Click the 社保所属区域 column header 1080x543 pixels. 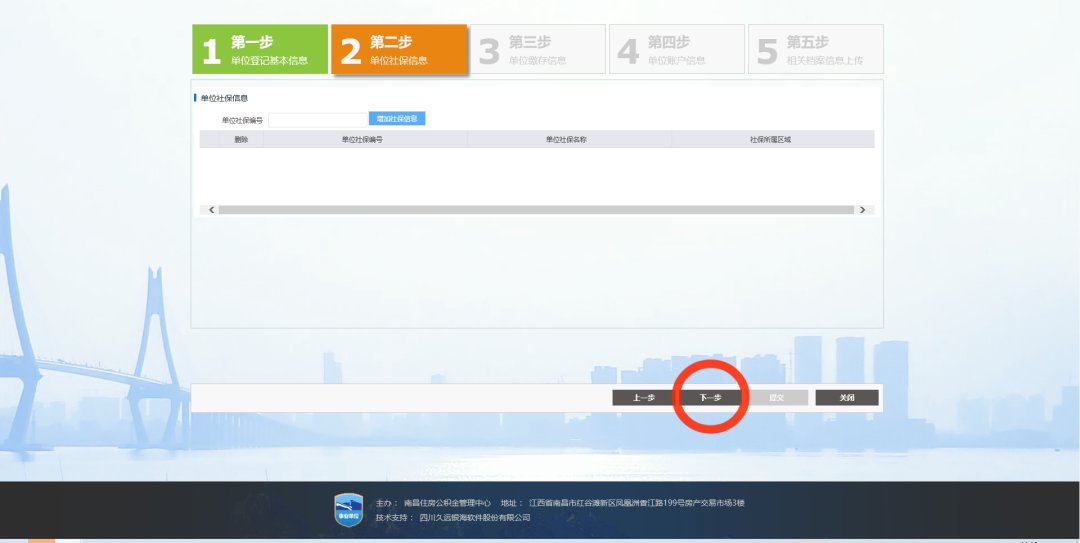[x=770, y=140]
